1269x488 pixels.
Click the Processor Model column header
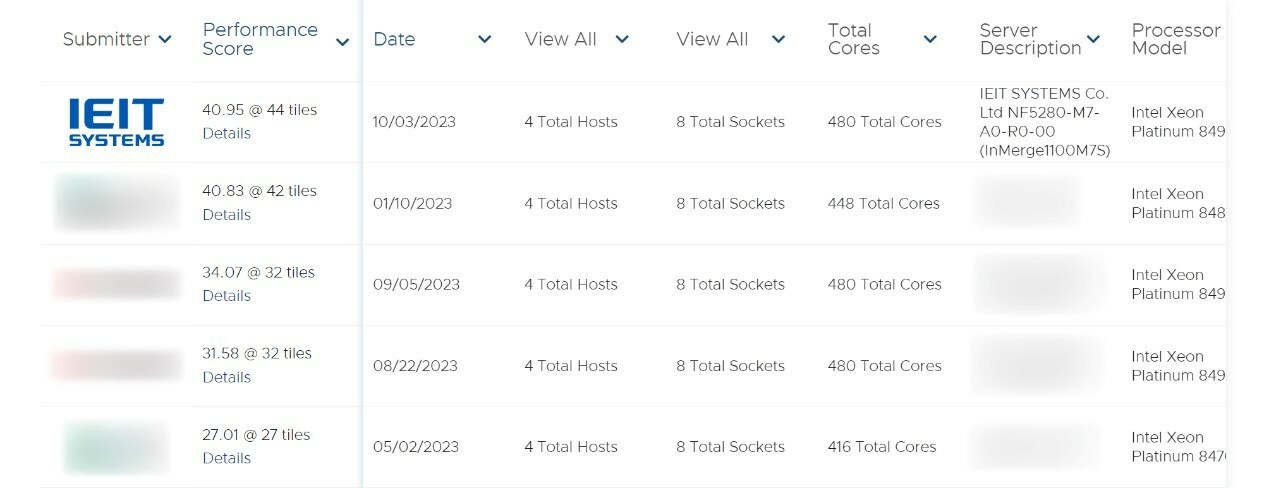[1175, 39]
